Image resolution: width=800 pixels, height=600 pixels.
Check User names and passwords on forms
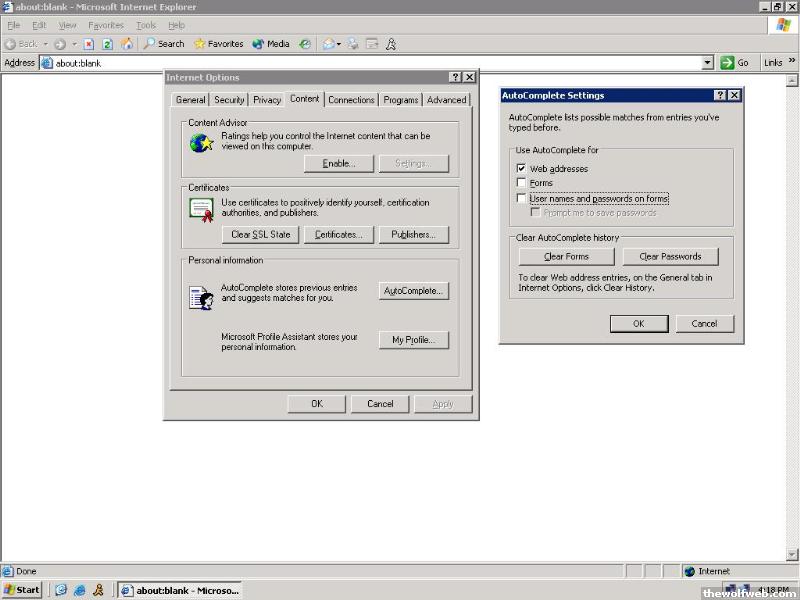click(x=521, y=198)
